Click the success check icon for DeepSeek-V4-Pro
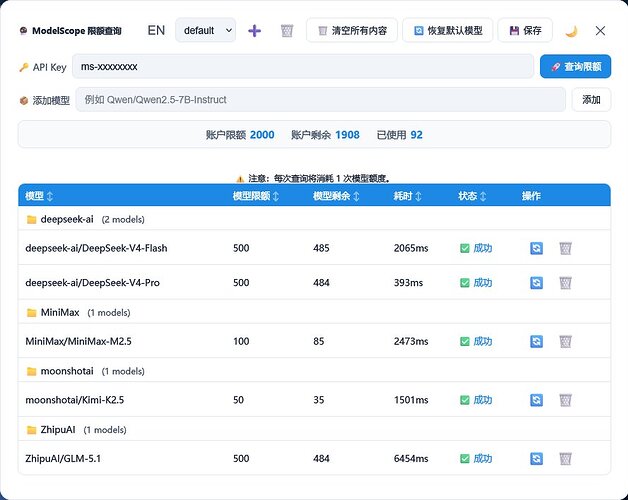628x500 pixels. [465, 283]
